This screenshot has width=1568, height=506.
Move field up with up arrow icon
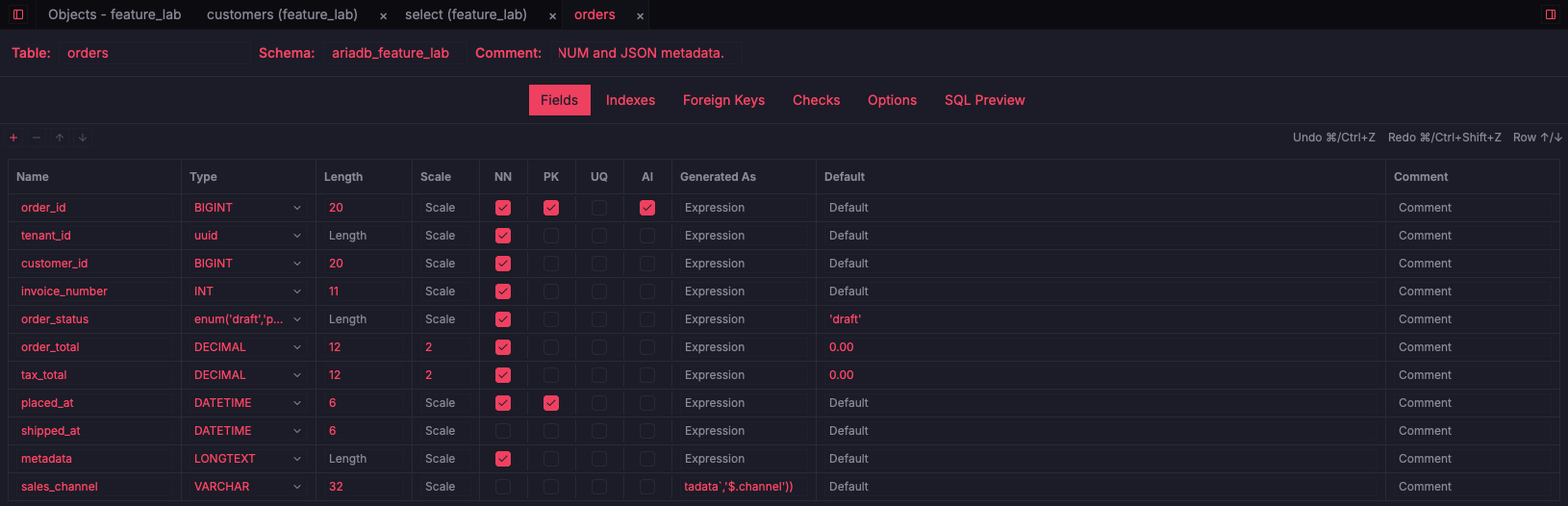click(x=60, y=138)
